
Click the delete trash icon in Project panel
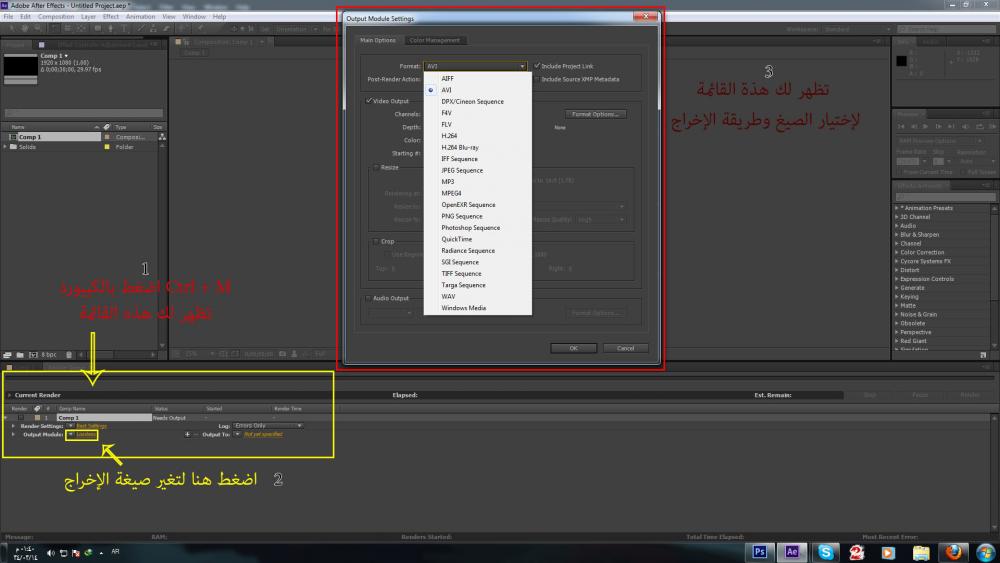[x=69, y=355]
